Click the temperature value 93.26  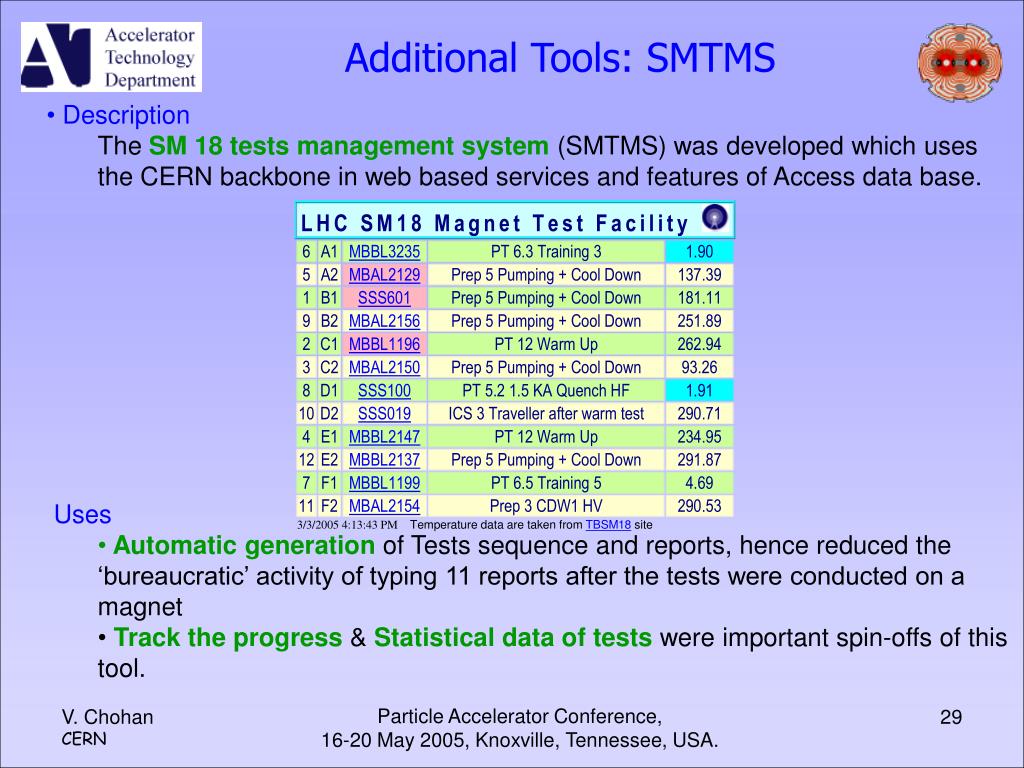pos(699,368)
